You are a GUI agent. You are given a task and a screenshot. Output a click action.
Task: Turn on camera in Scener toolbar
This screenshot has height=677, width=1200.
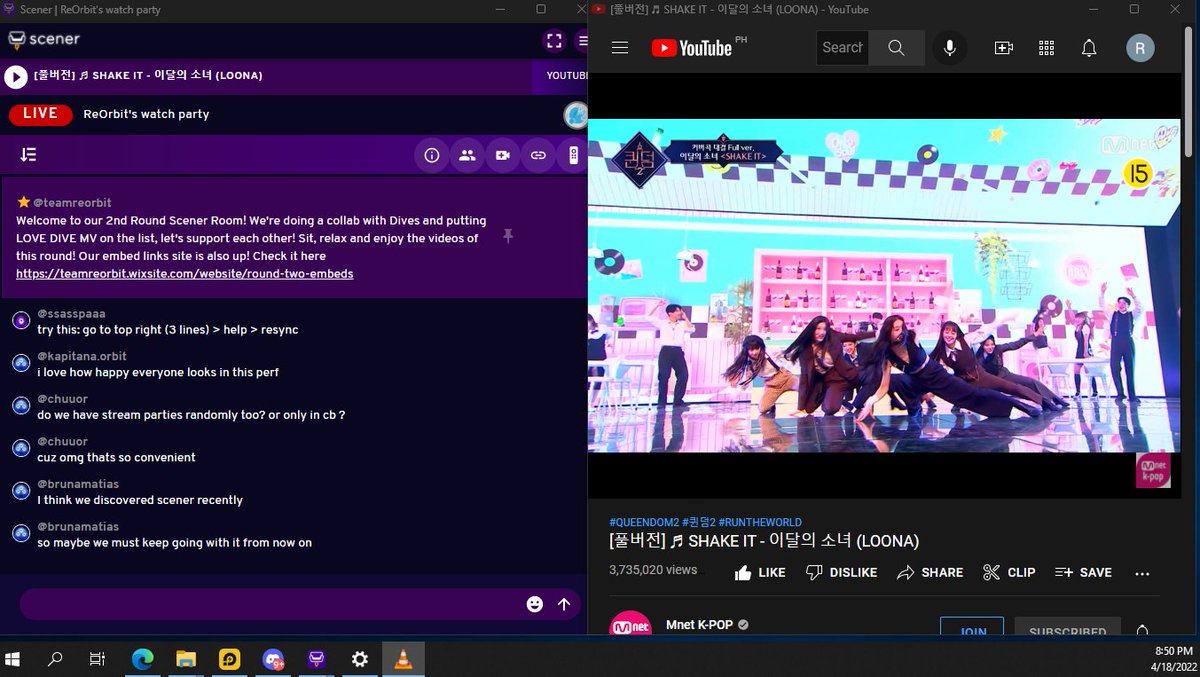[502, 155]
